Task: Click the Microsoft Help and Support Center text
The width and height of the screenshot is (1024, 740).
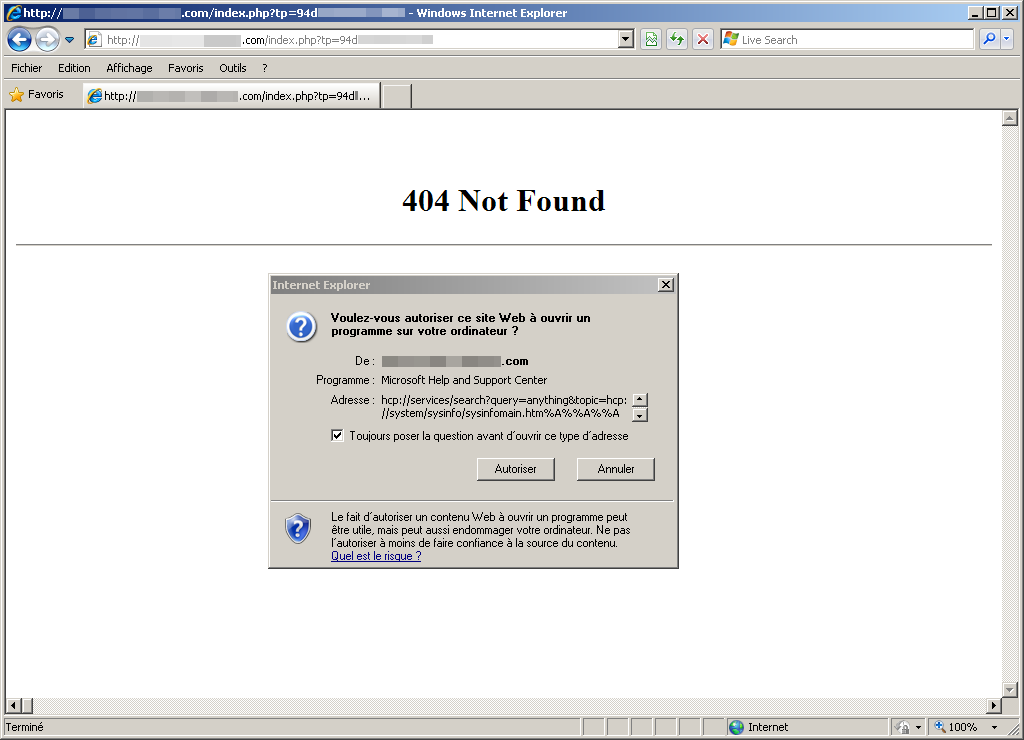Action: (464, 380)
